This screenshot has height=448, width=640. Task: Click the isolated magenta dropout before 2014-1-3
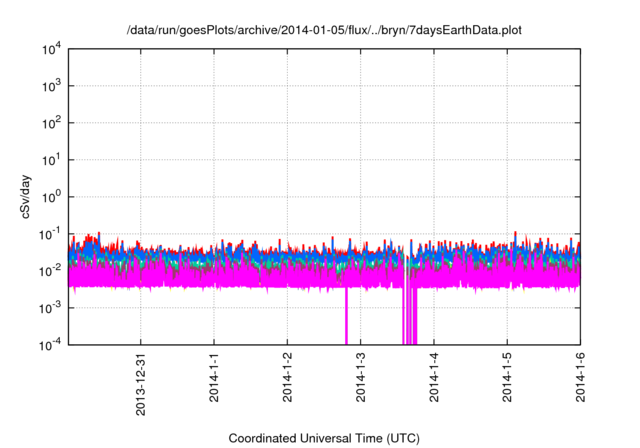pyautogui.click(x=346, y=316)
